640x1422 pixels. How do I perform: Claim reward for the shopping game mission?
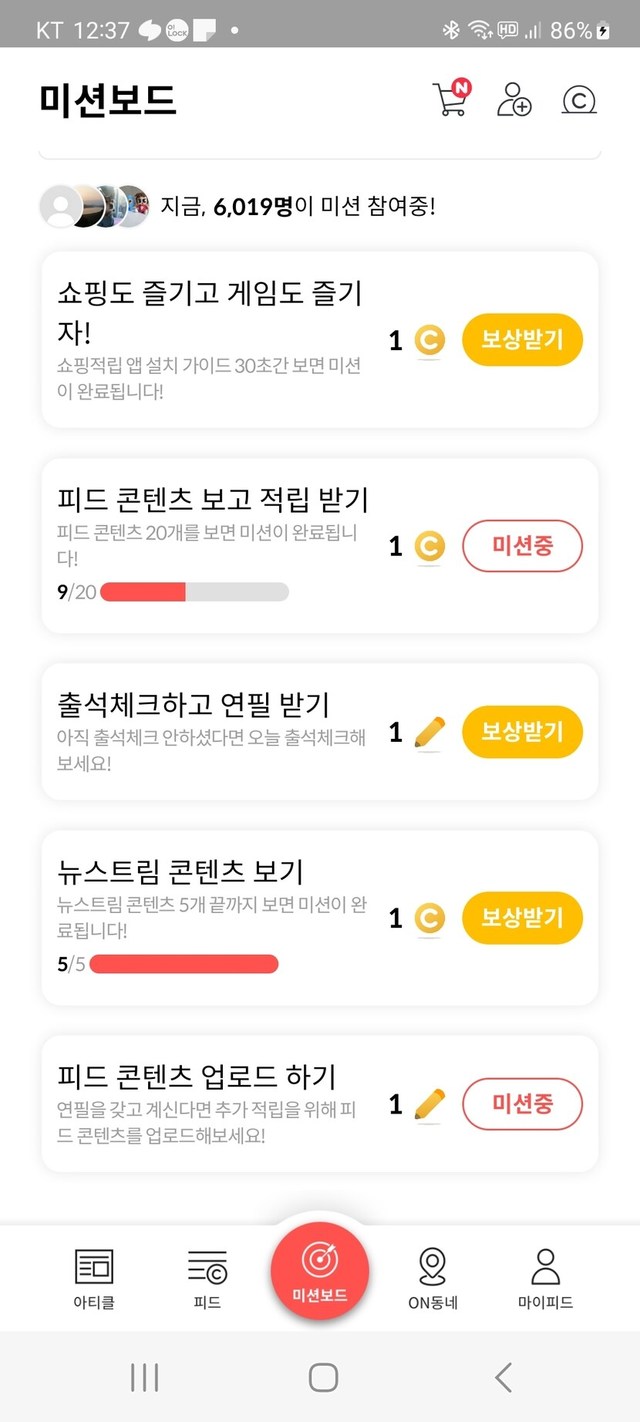pos(522,340)
